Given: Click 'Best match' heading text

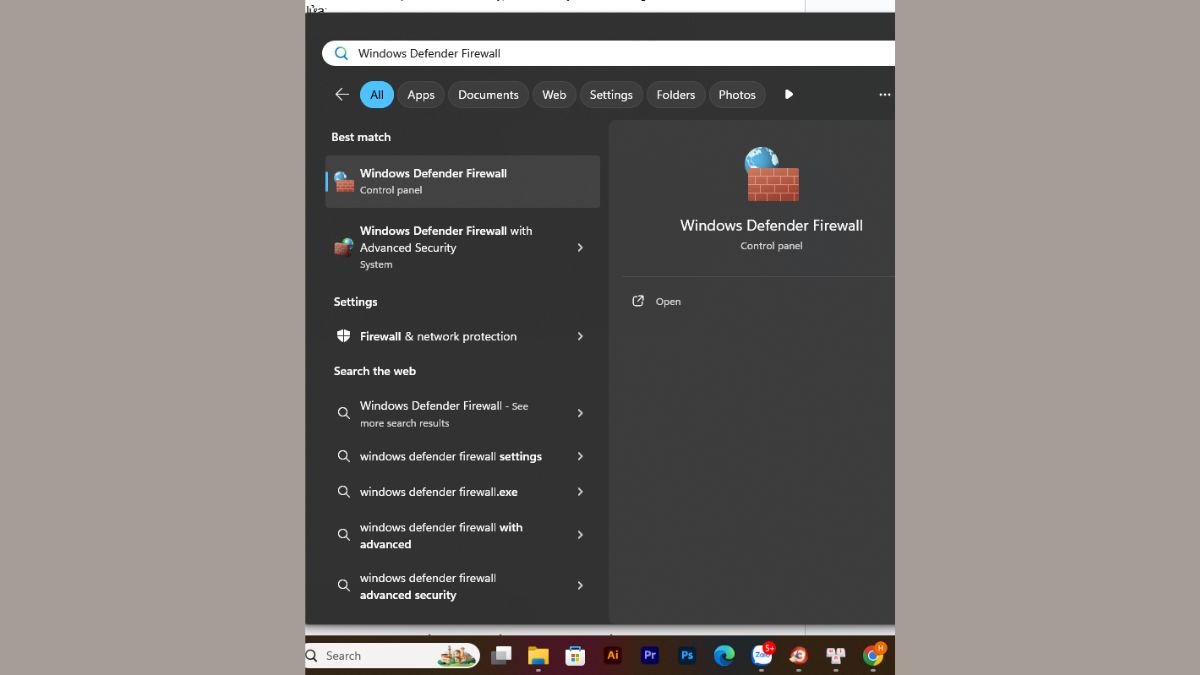Looking at the screenshot, I should click(361, 137).
